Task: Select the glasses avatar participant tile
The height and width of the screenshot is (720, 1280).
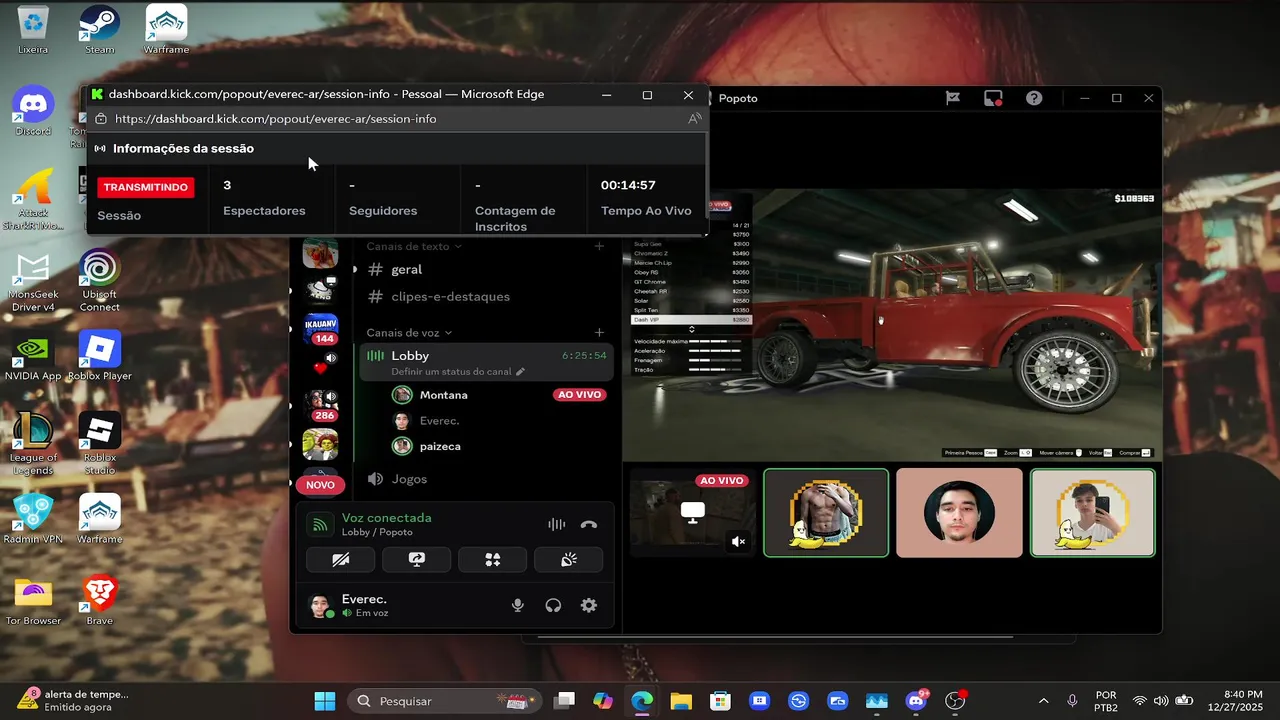Action: (x=959, y=513)
